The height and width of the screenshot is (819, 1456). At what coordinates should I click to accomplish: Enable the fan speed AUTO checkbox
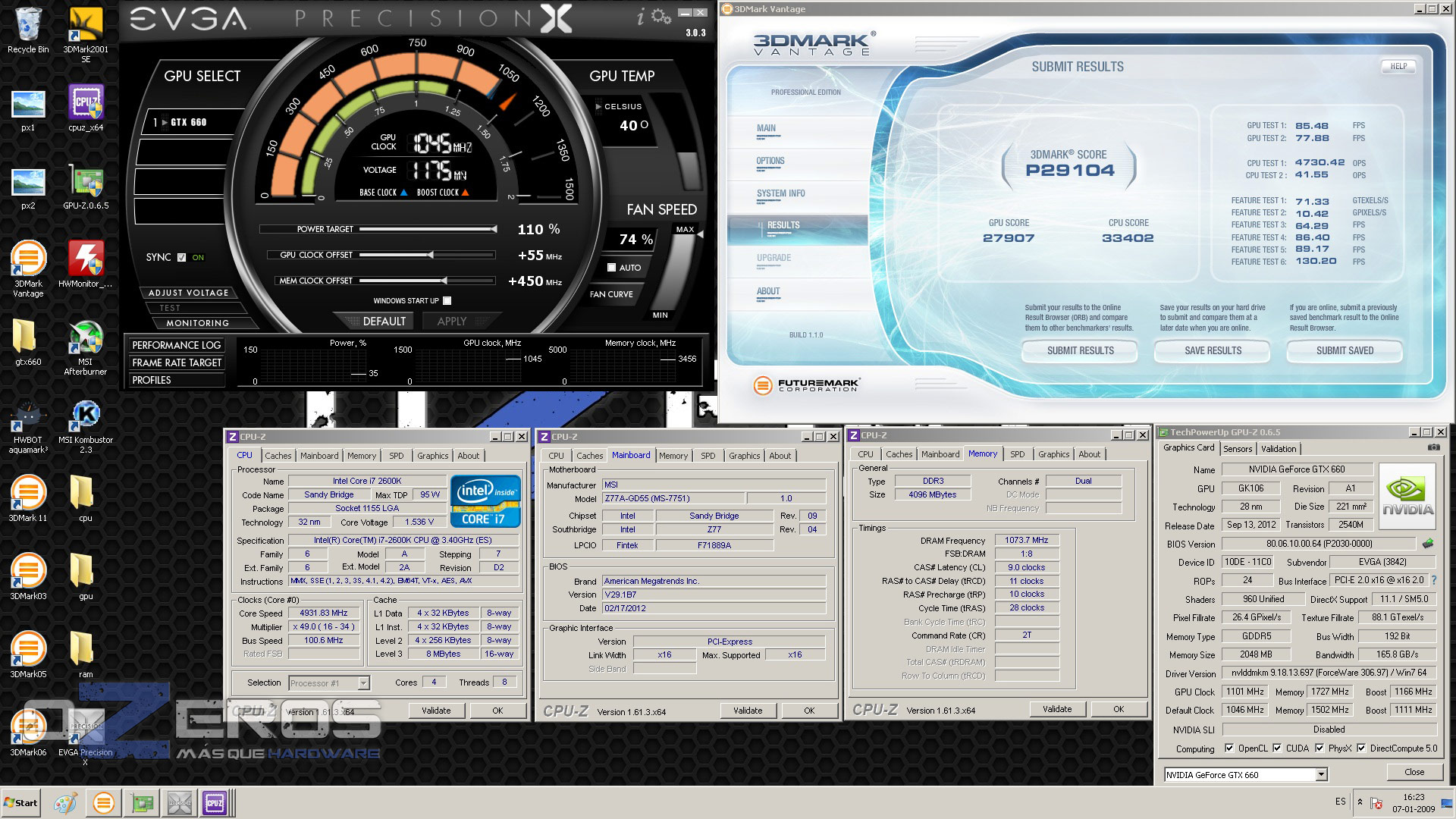[611, 268]
